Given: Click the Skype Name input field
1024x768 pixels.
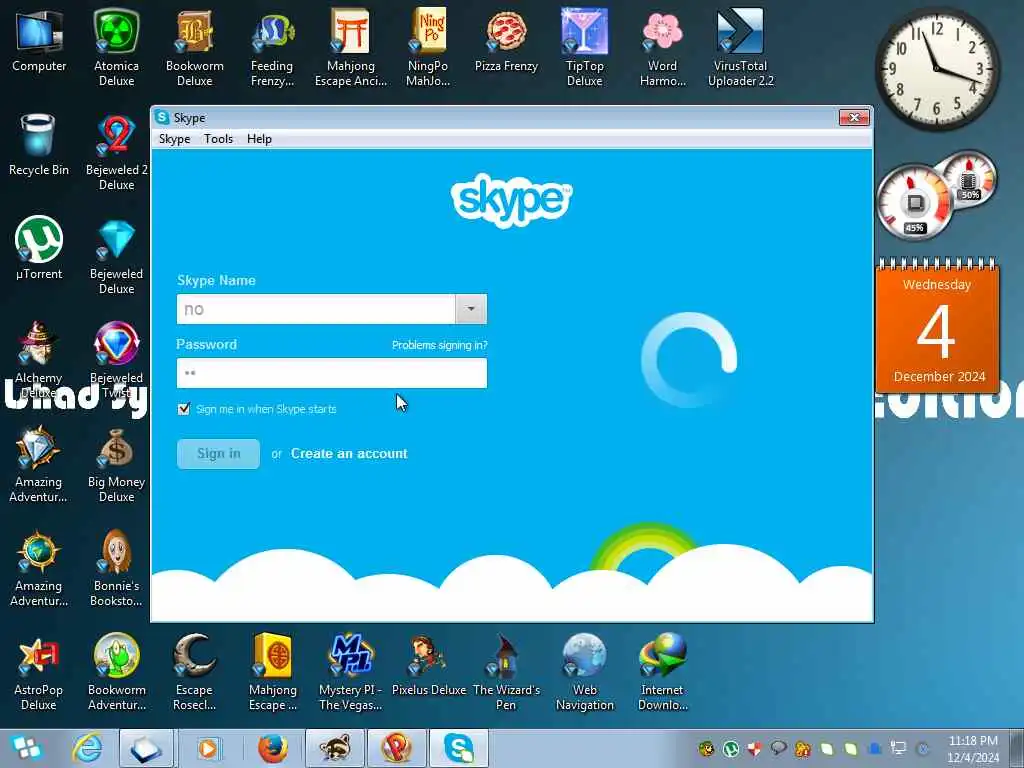Looking at the screenshot, I should pyautogui.click(x=316, y=309).
